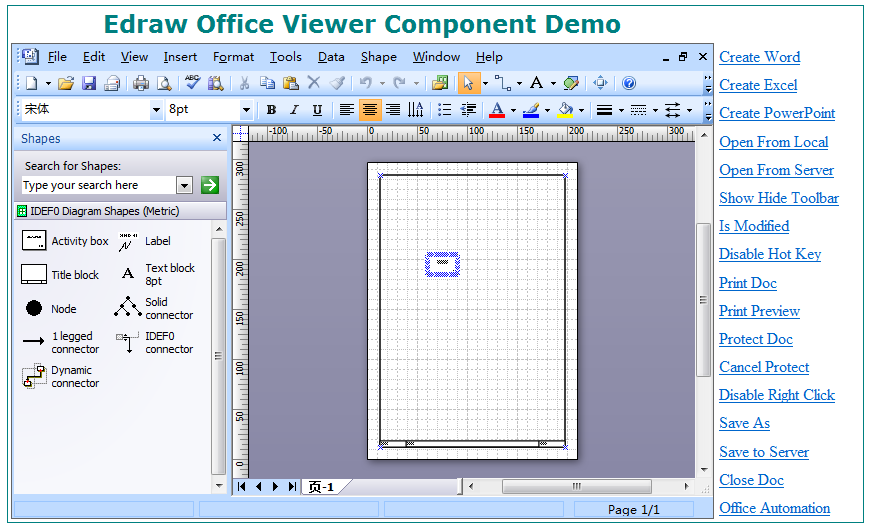
Task: Open the font name dropdown
Action: tap(156, 110)
